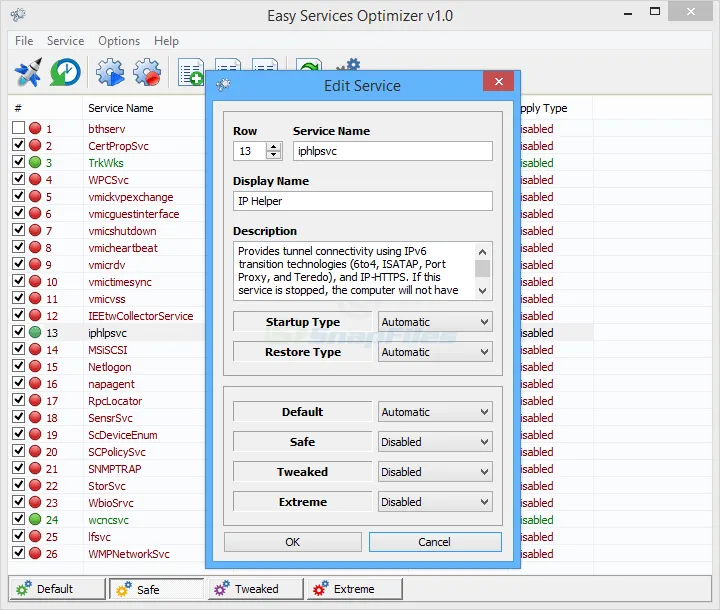Click the red status dot for lfsvc
The height and width of the screenshot is (610, 720).
(35, 536)
